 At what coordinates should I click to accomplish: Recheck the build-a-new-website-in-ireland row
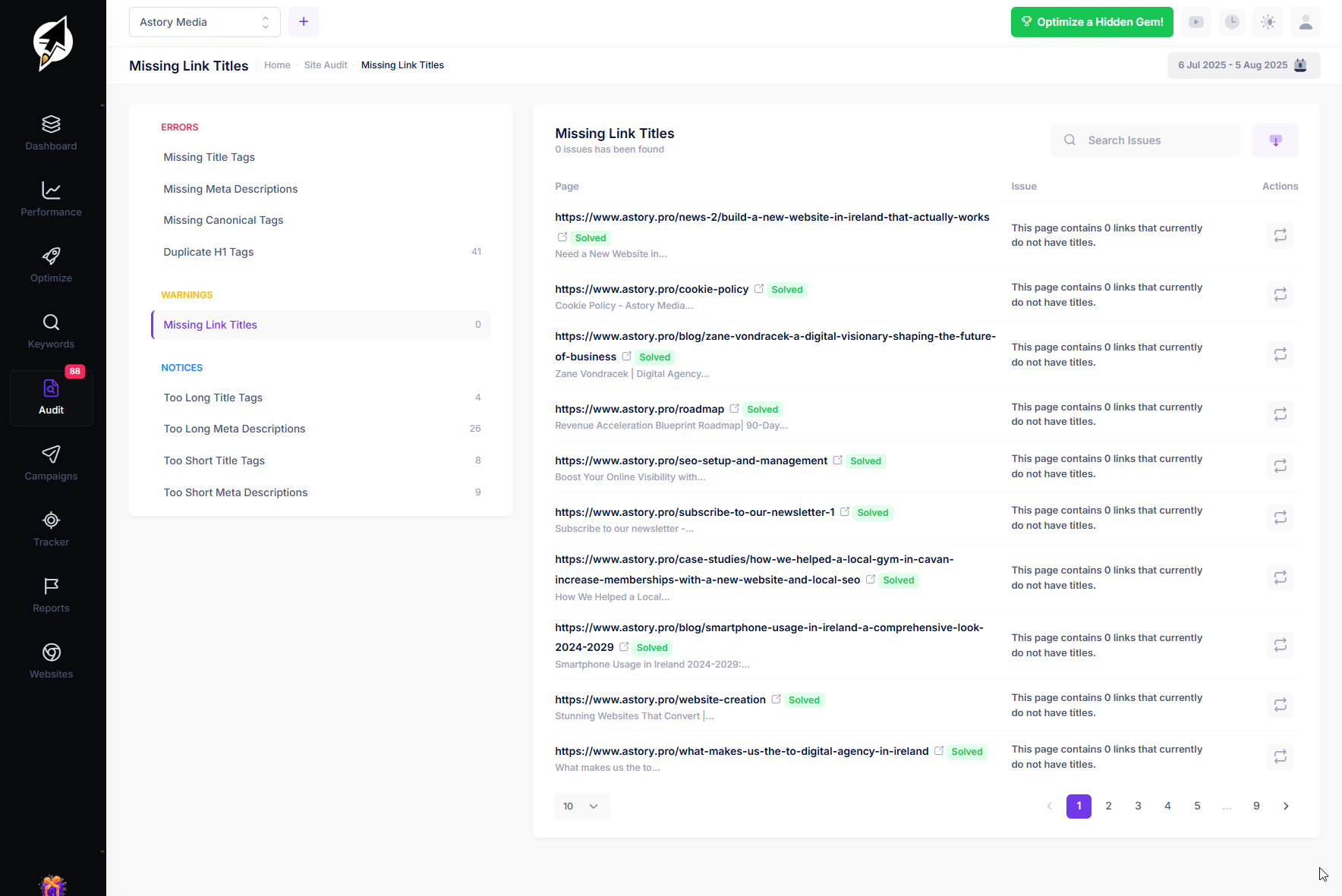pyautogui.click(x=1281, y=235)
